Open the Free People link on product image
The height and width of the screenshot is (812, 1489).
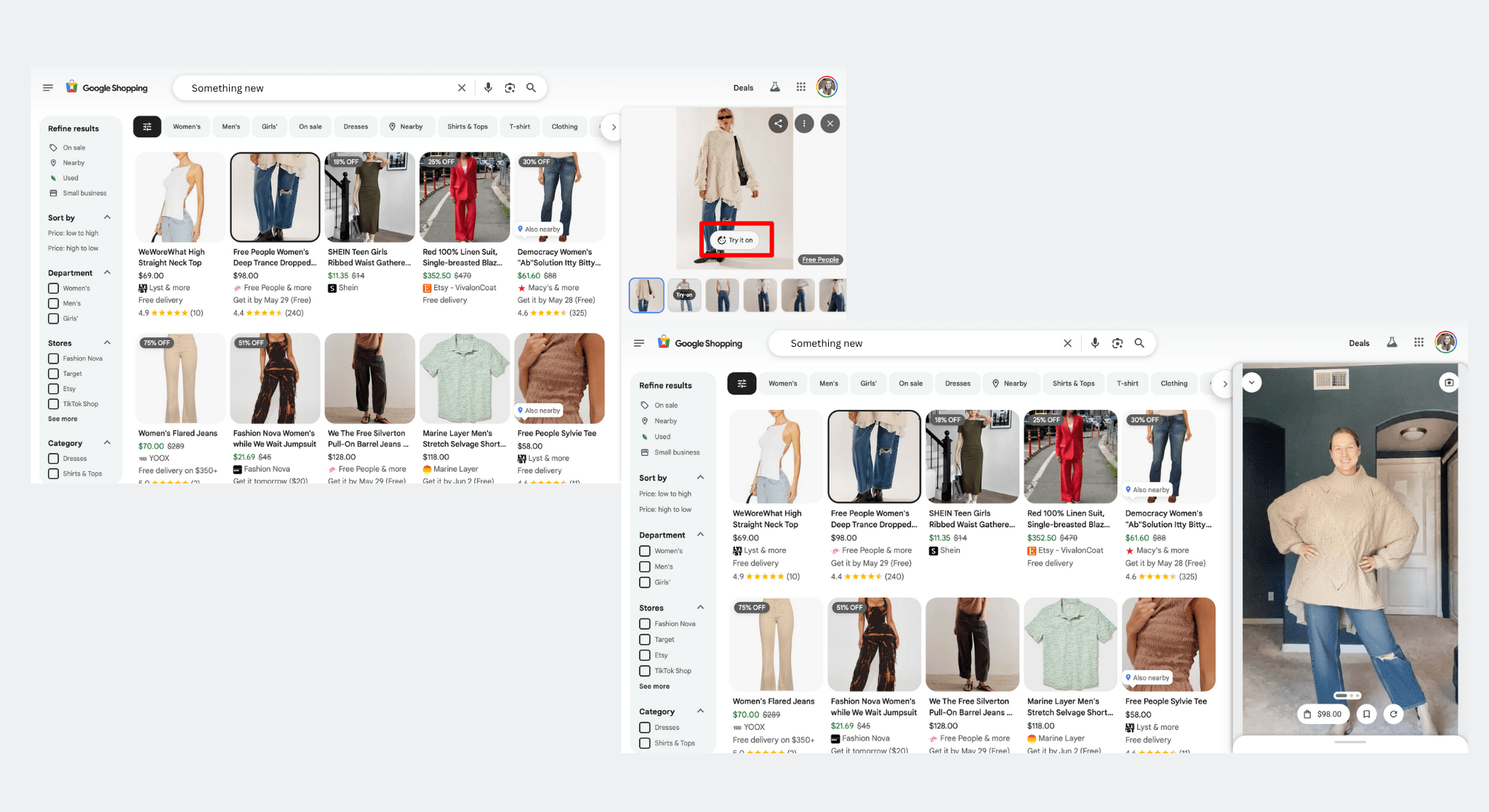820,260
